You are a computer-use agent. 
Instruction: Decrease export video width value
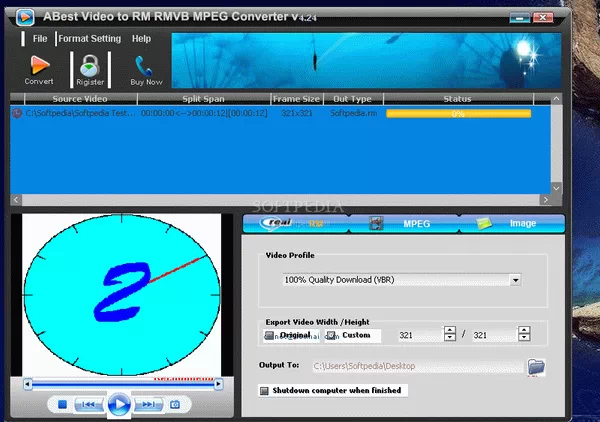[x=450, y=337]
